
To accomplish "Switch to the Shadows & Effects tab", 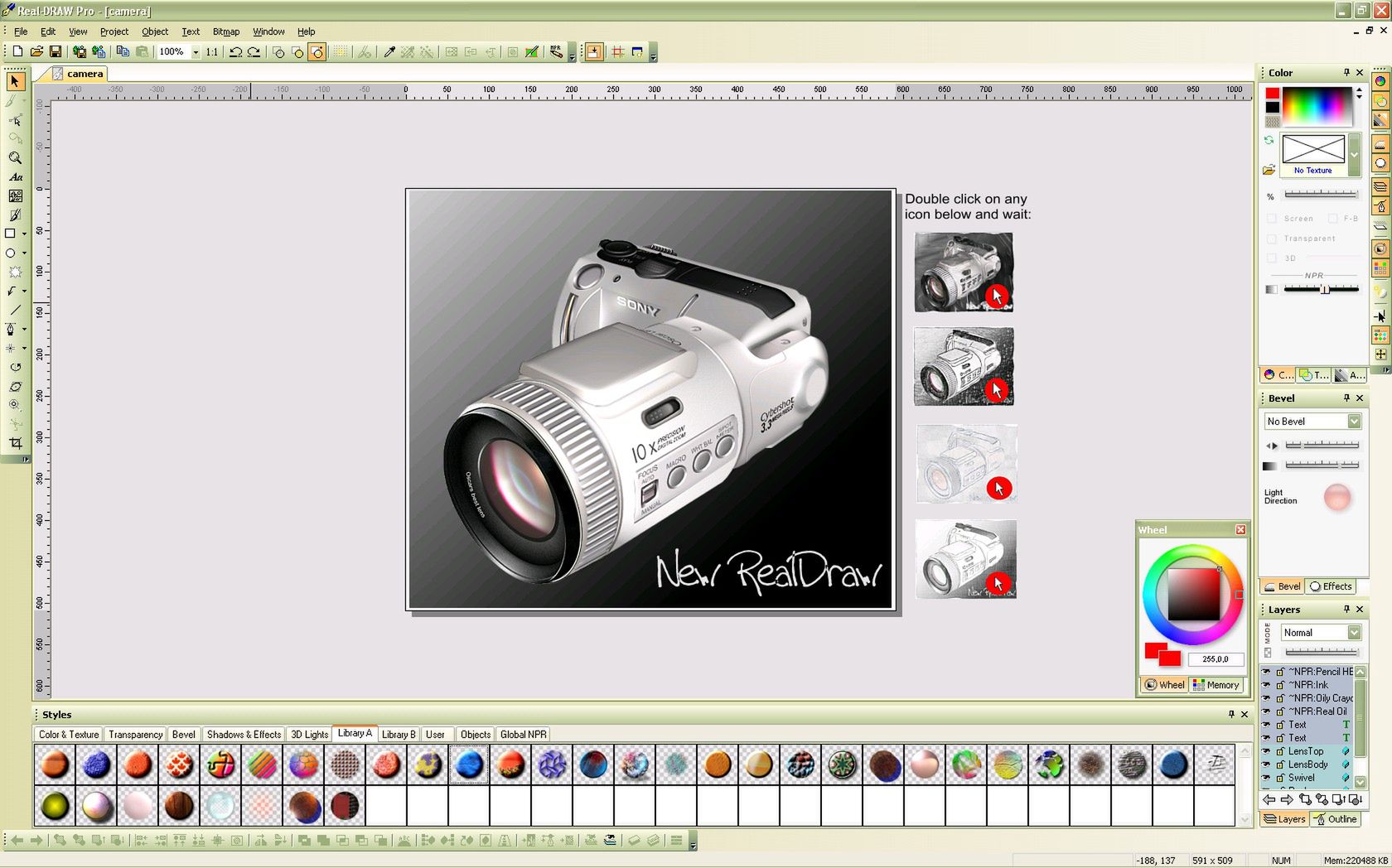I will [x=244, y=734].
